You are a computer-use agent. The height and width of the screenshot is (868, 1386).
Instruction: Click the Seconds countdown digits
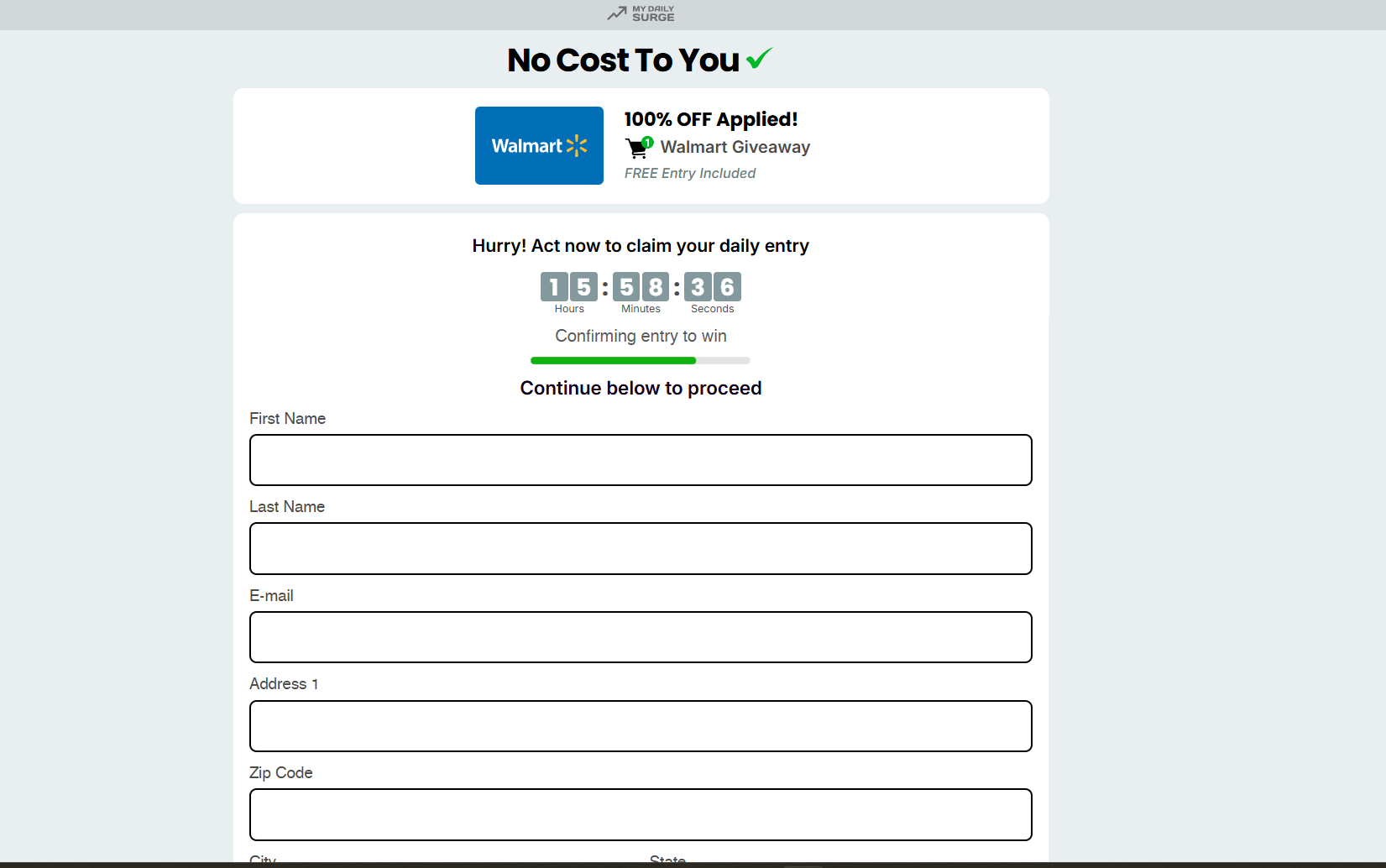click(713, 287)
